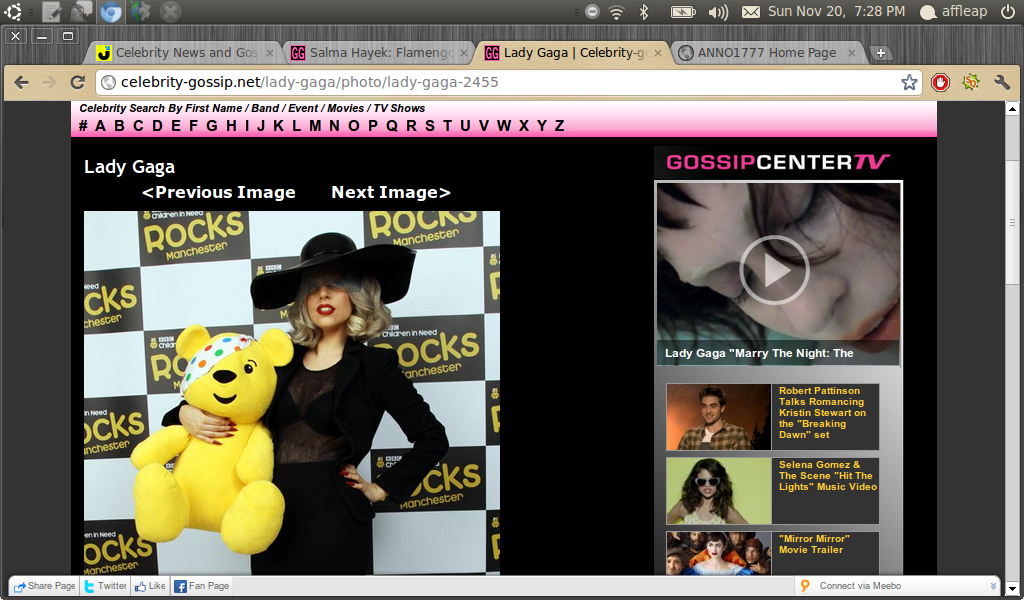Image resolution: width=1024 pixels, height=600 pixels.
Task: Click the scrollbar up arrow
Action: tap(1012, 108)
